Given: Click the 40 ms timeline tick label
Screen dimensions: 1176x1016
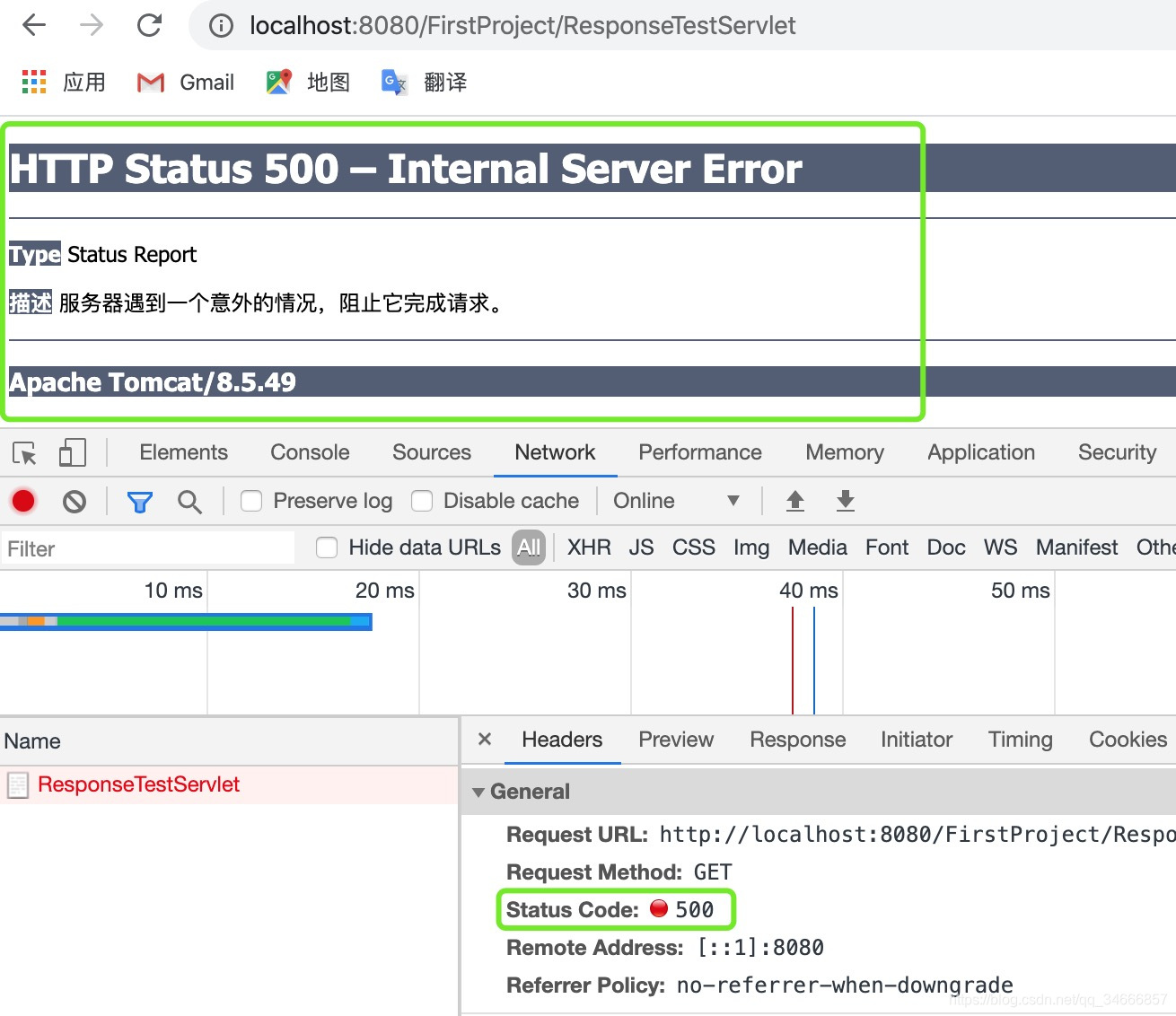Looking at the screenshot, I should pyautogui.click(x=808, y=591).
